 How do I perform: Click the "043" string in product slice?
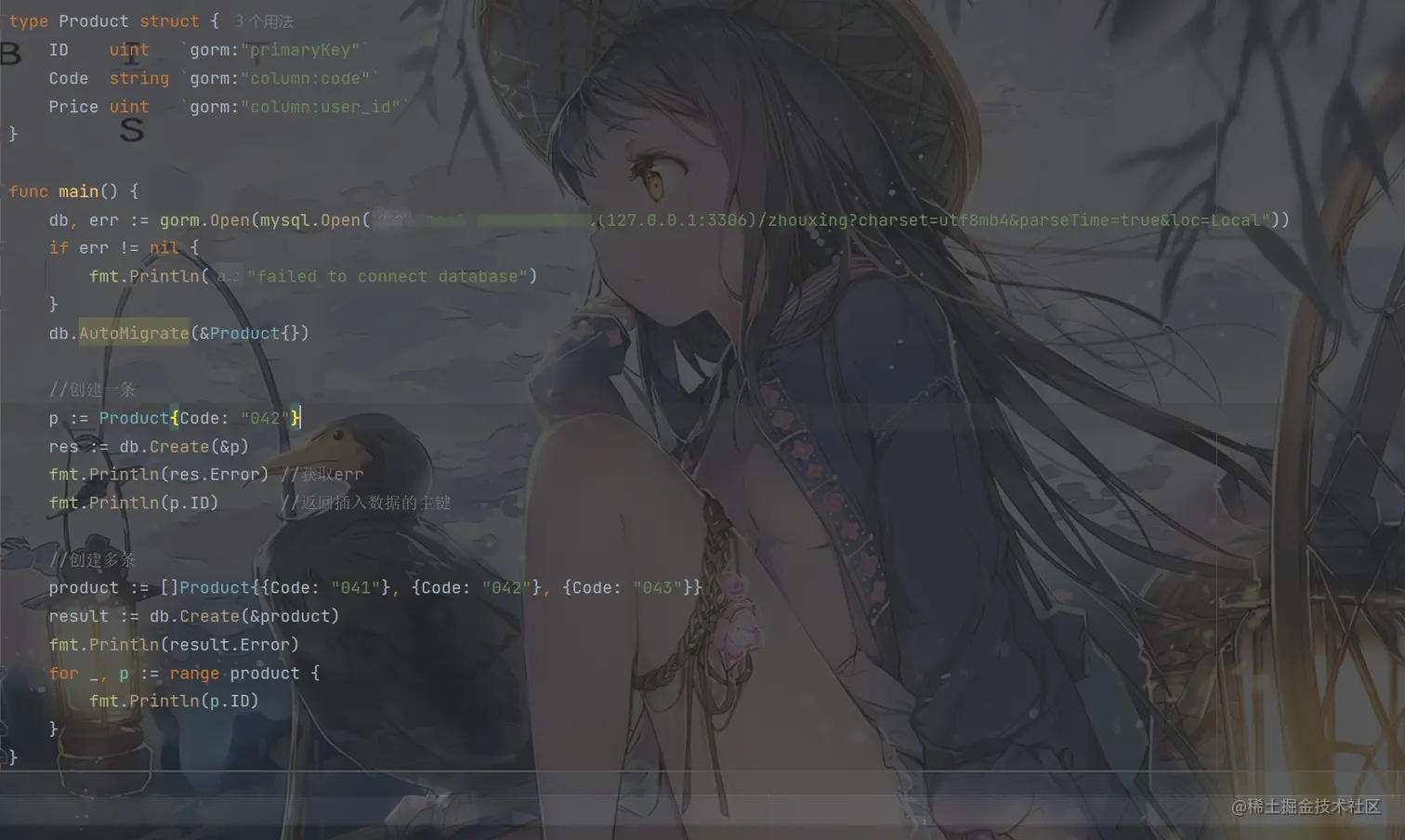(x=658, y=588)
